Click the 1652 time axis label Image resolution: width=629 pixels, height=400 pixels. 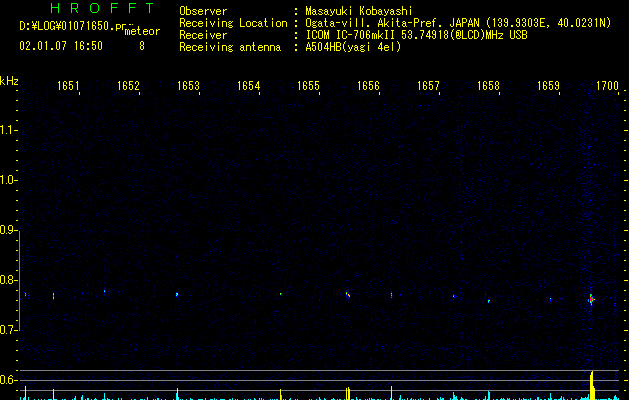pos(128,86)
